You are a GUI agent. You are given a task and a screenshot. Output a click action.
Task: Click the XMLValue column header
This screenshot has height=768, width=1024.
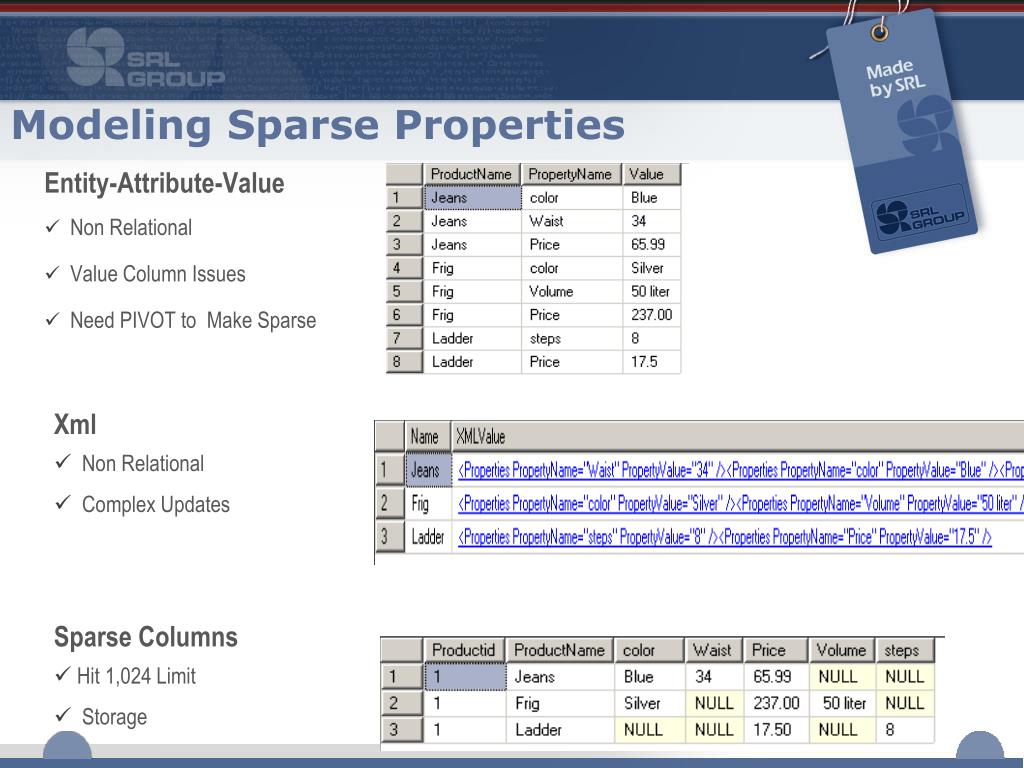point(738,436)
